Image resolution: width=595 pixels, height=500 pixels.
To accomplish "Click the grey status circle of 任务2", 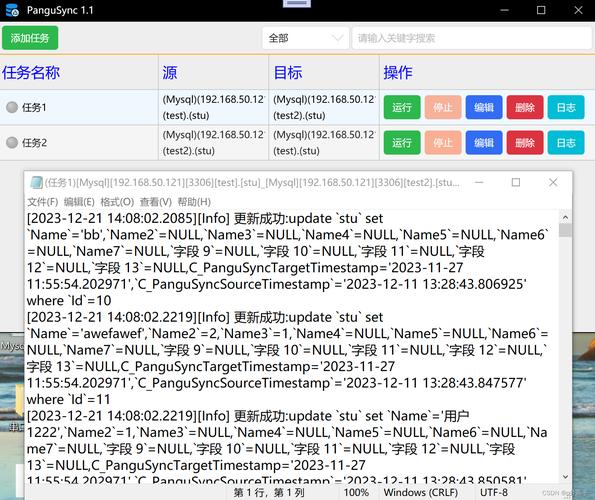I will coord(12,143).
